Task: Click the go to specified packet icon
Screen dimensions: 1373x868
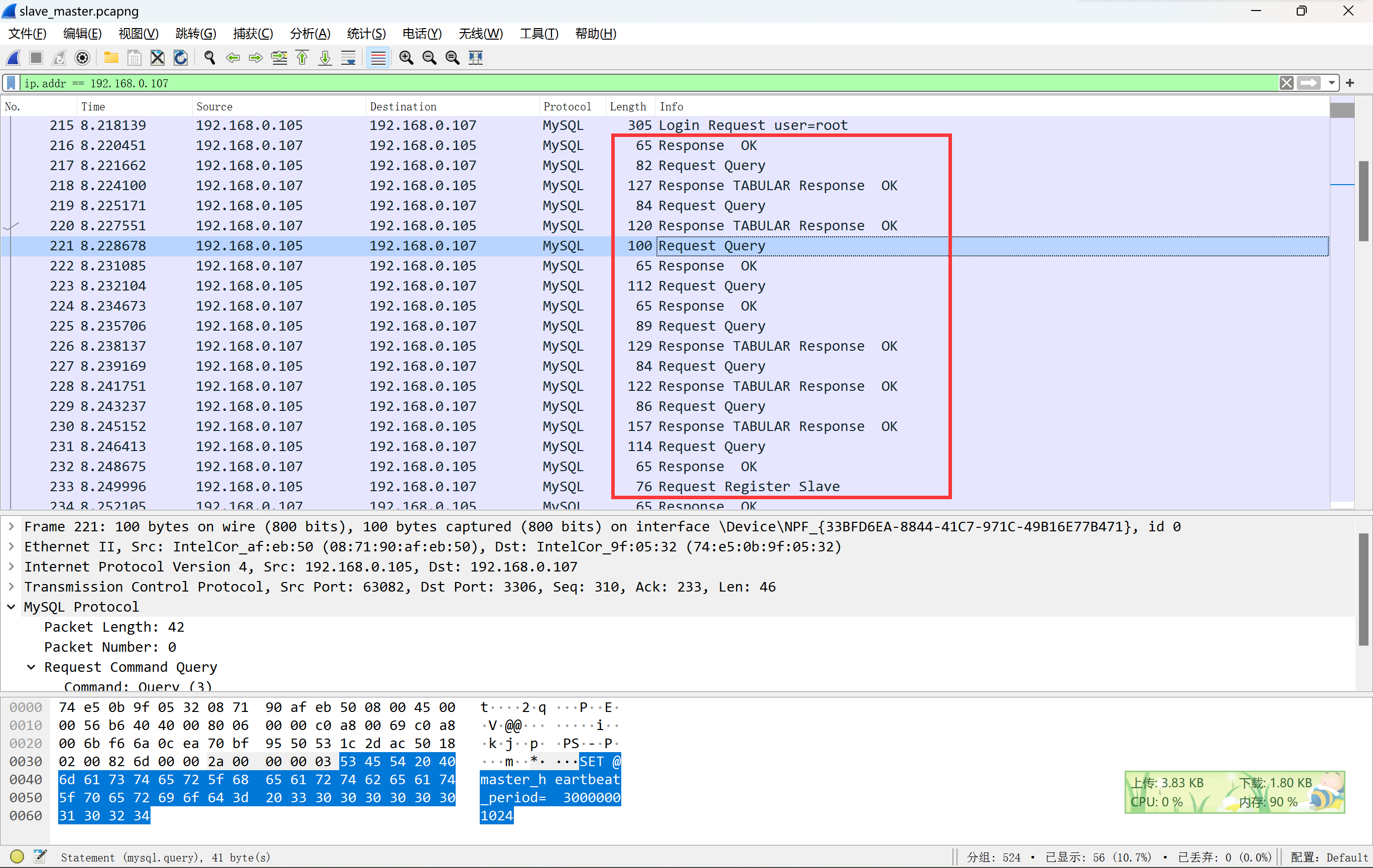Action: pyautogui.click(x=279, y=58)
